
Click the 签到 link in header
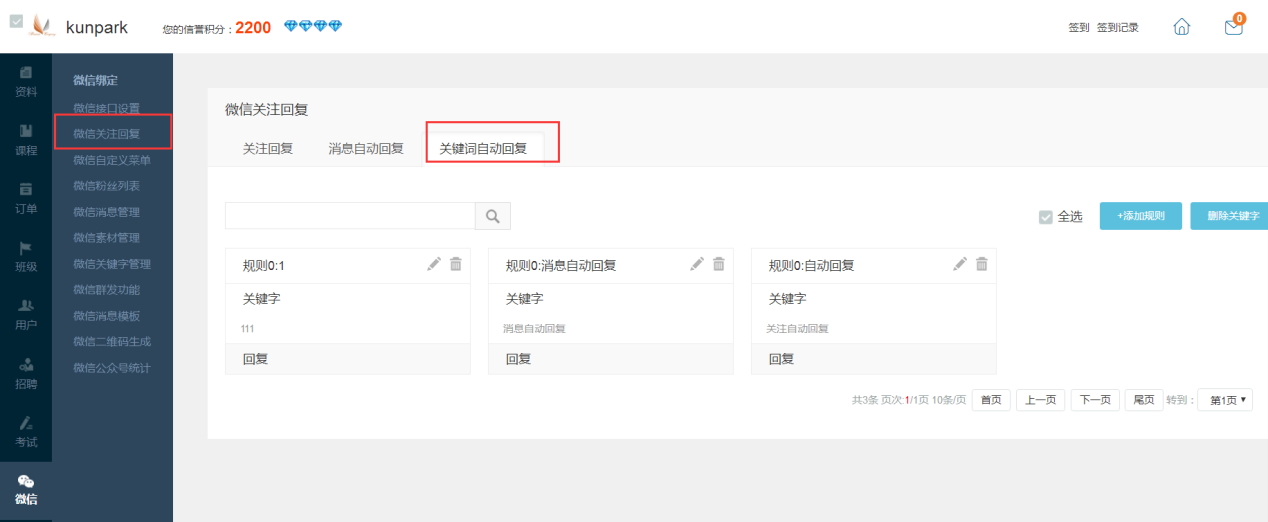click(x=1078, y=28)
